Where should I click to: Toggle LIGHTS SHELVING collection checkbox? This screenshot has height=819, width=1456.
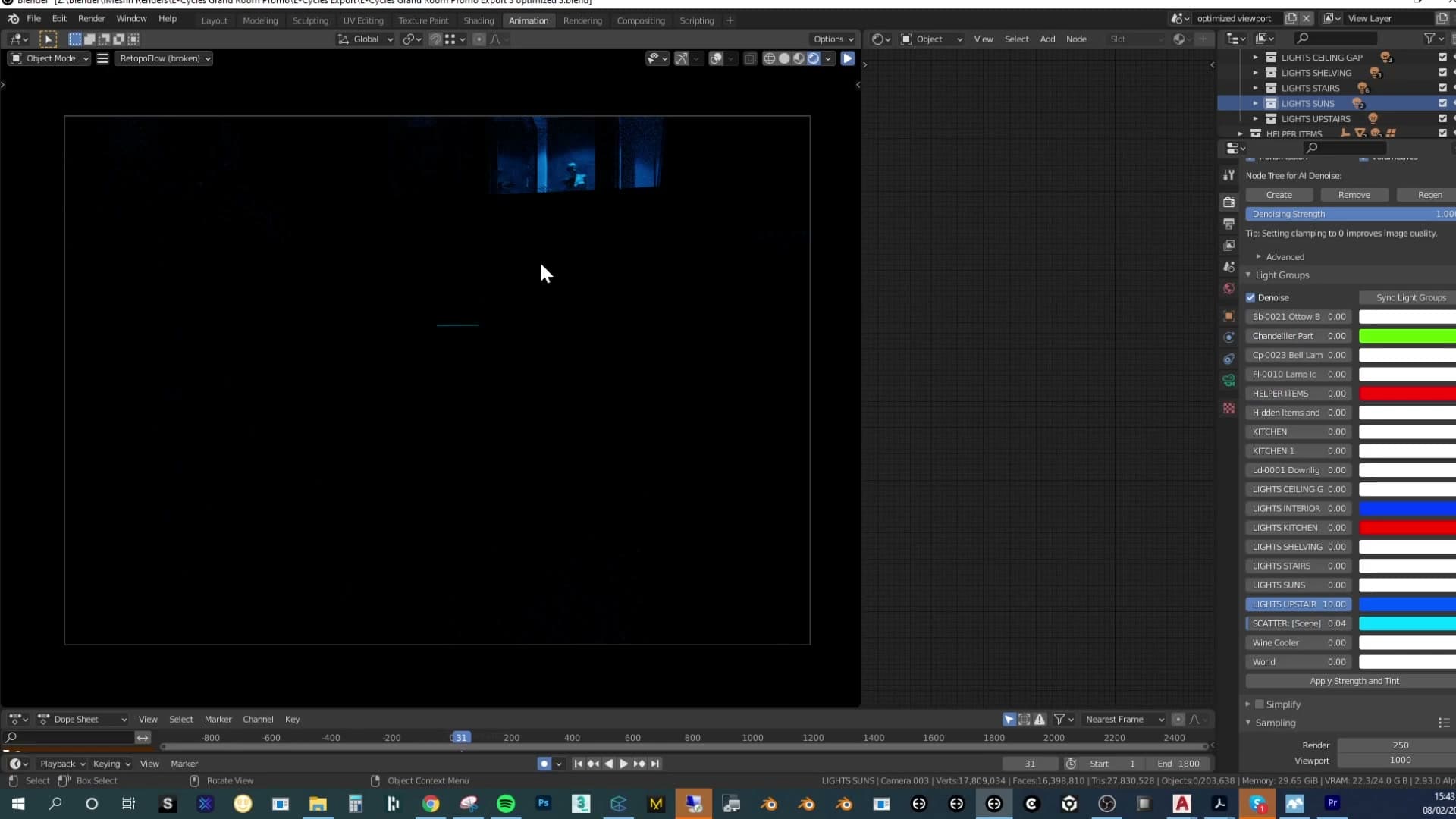tap(1442, 73)
